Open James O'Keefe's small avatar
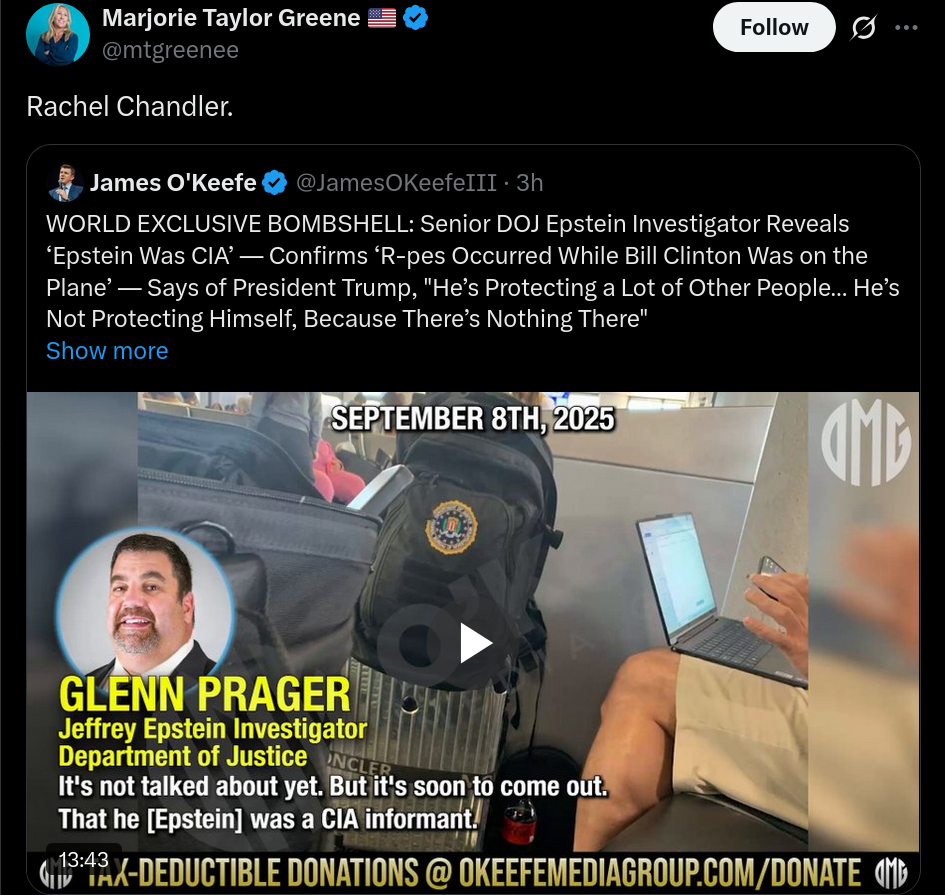This screenshot has width=945, height=895. 64,183
